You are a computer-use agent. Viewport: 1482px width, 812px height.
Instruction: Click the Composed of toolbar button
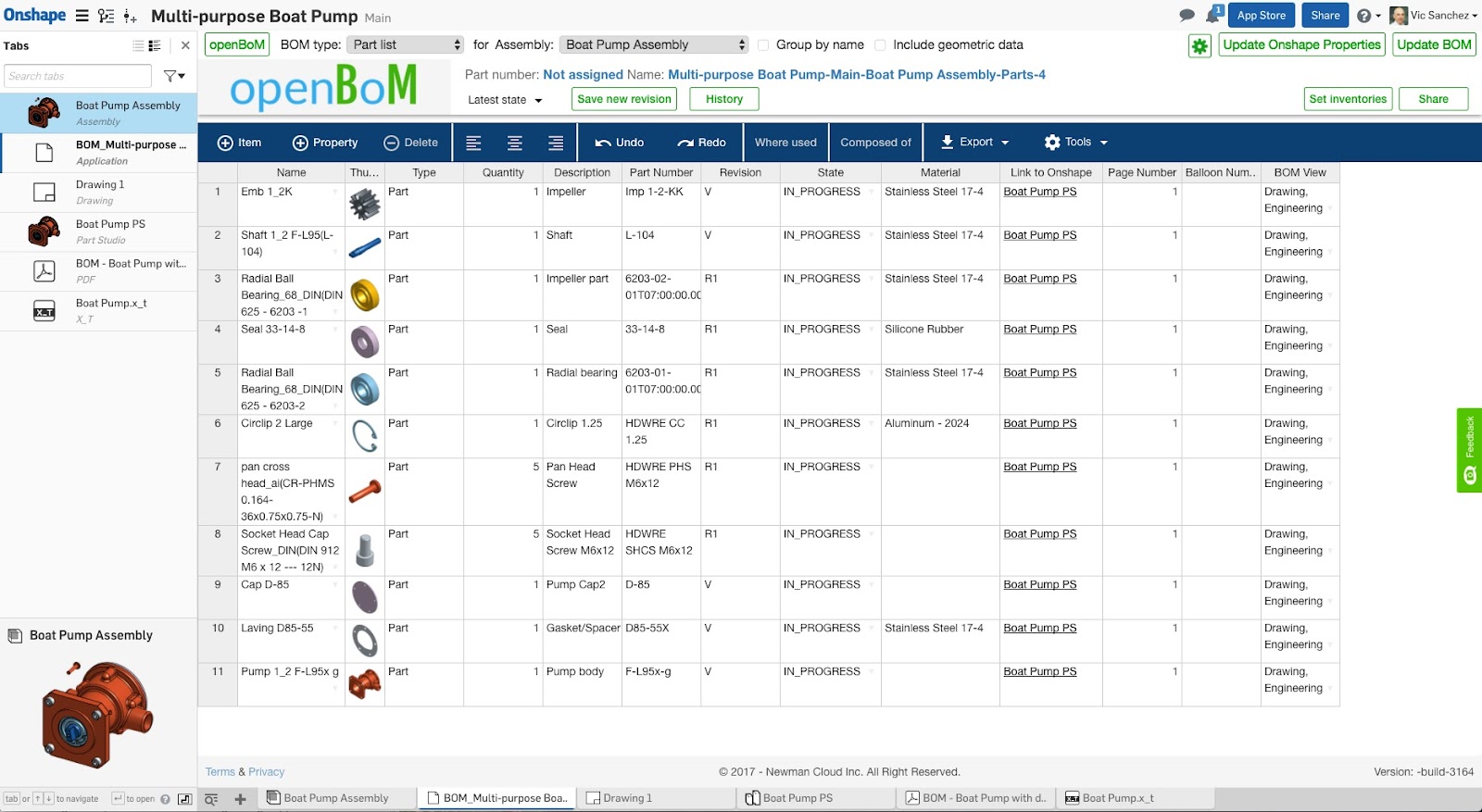tap(875, 143)
